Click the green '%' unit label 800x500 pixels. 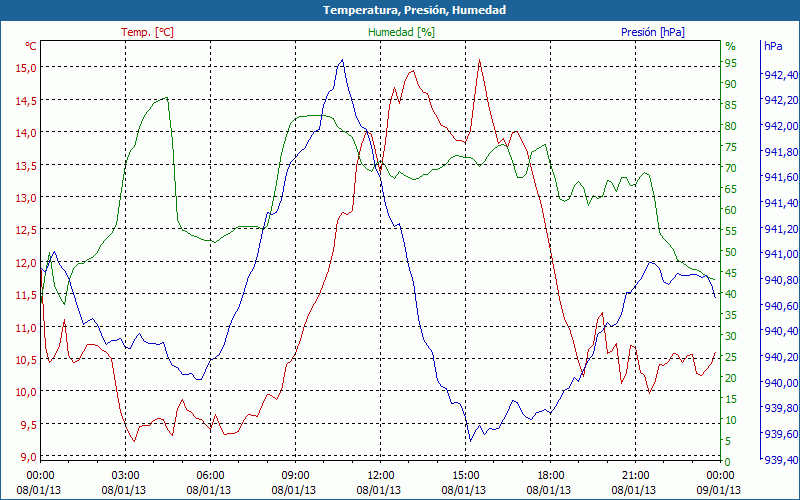point(731,46)
